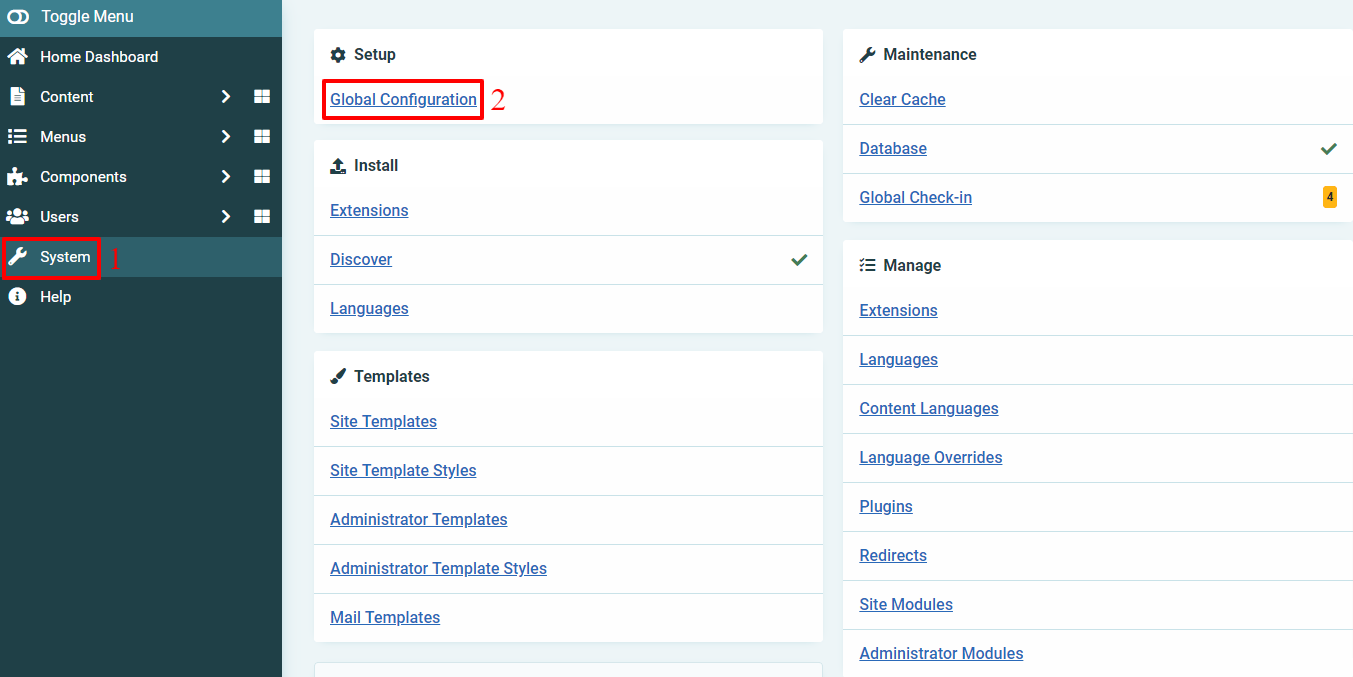This screenshot has width=1353, height=677.
Task: Open the Content dashboard grid icon
Action: click(261, 96)
